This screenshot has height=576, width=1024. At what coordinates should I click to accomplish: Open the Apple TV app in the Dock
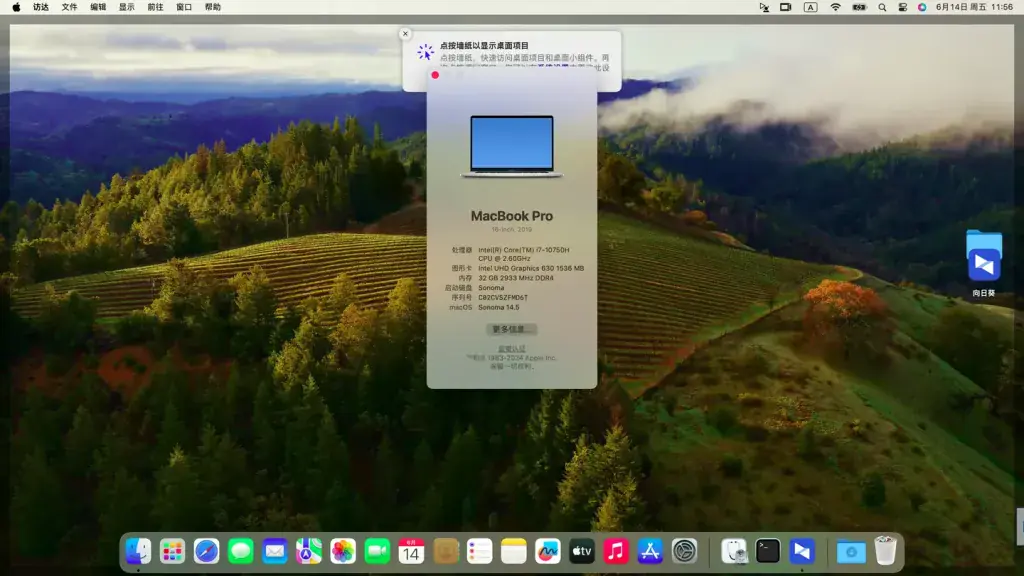582,551
